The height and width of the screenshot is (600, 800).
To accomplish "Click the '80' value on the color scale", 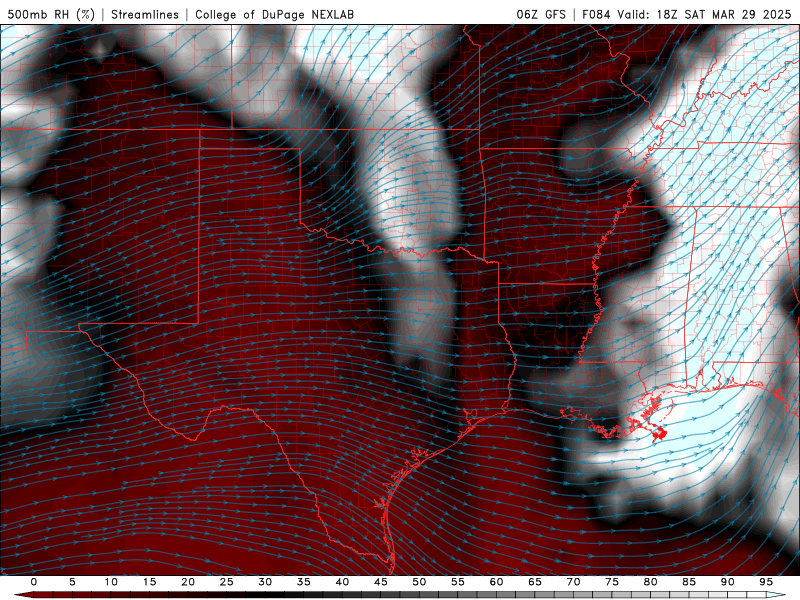I will click(x=651, y=582).
